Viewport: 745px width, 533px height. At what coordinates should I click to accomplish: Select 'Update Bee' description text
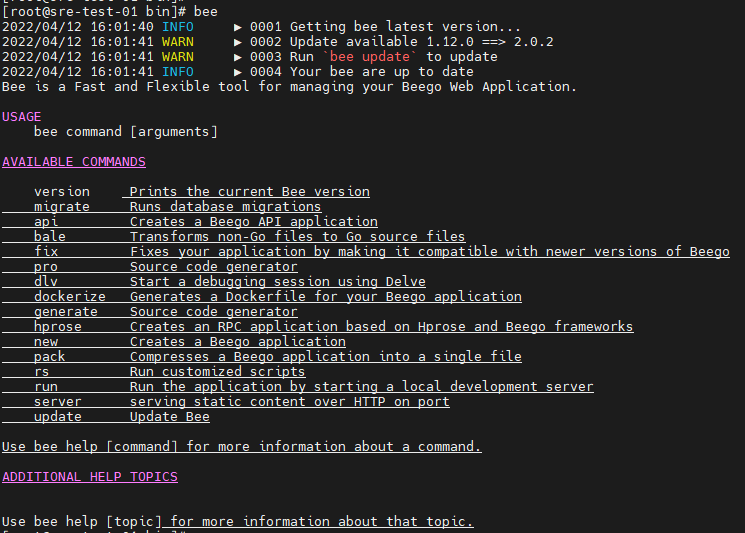pos(170,417)
